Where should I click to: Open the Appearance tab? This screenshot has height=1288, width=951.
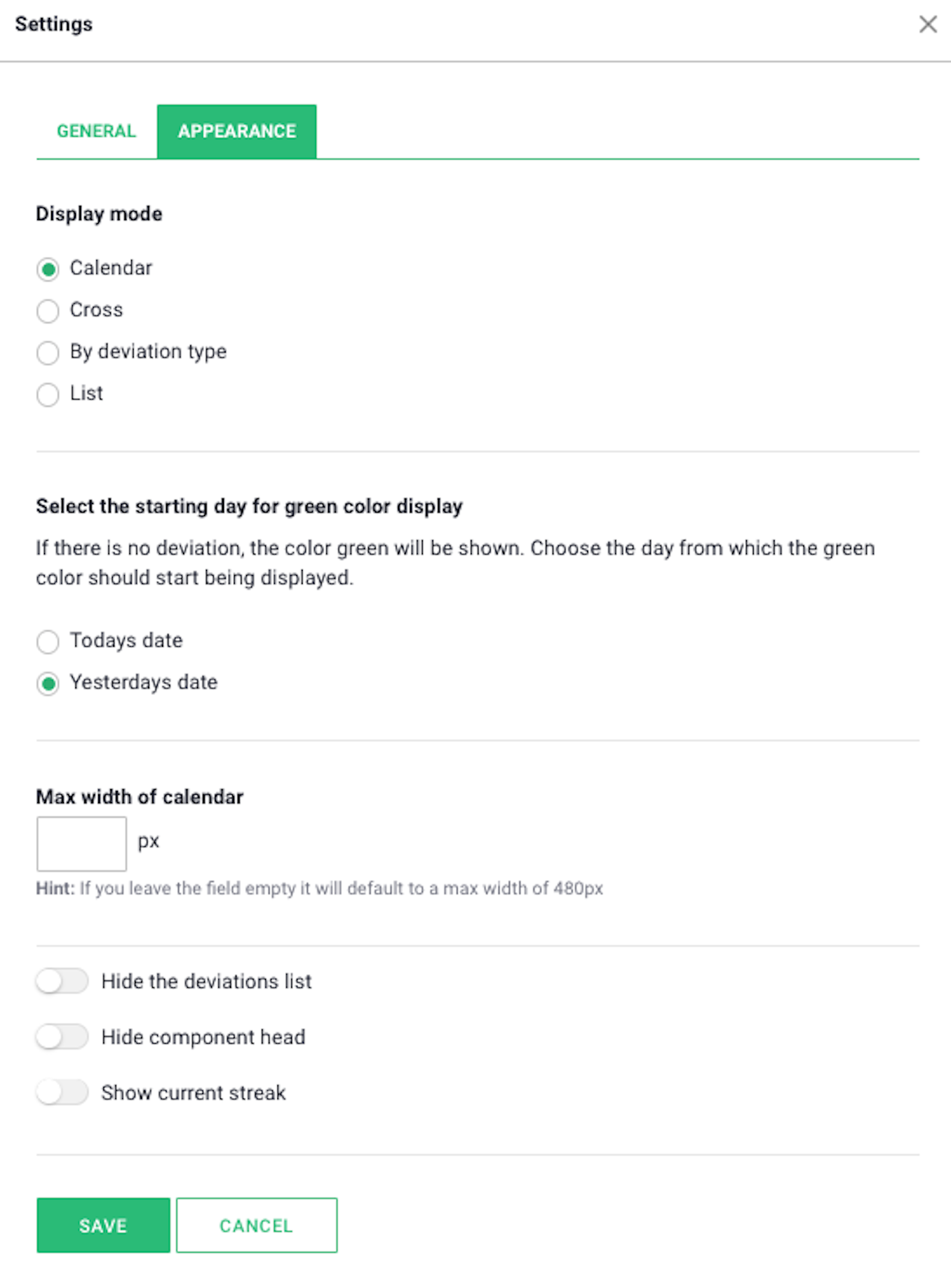coord(237,131)
